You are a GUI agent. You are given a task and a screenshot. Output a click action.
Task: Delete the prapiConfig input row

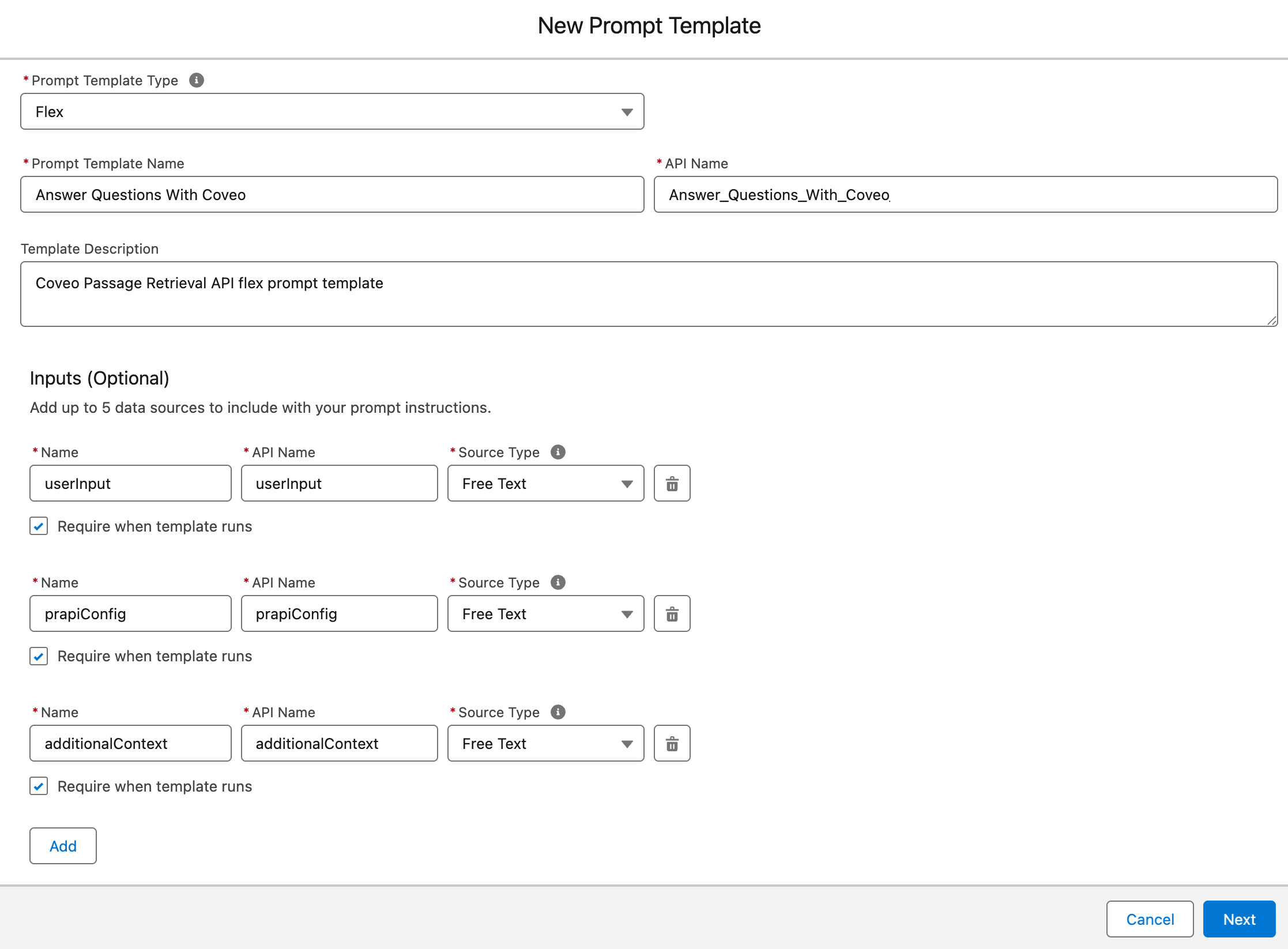click(672, 614)
